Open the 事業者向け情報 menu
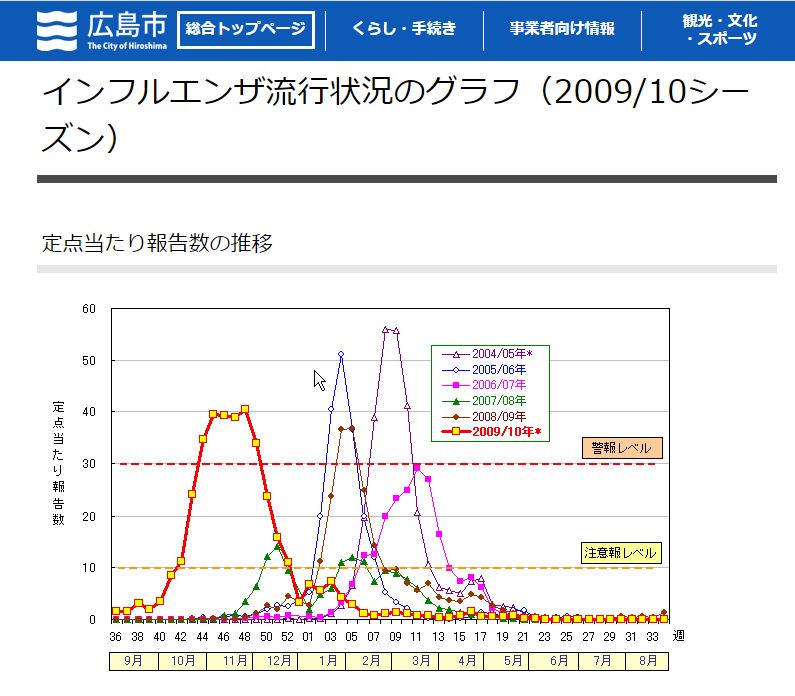This screenshot has height=696, width=795. click(562, 28)
